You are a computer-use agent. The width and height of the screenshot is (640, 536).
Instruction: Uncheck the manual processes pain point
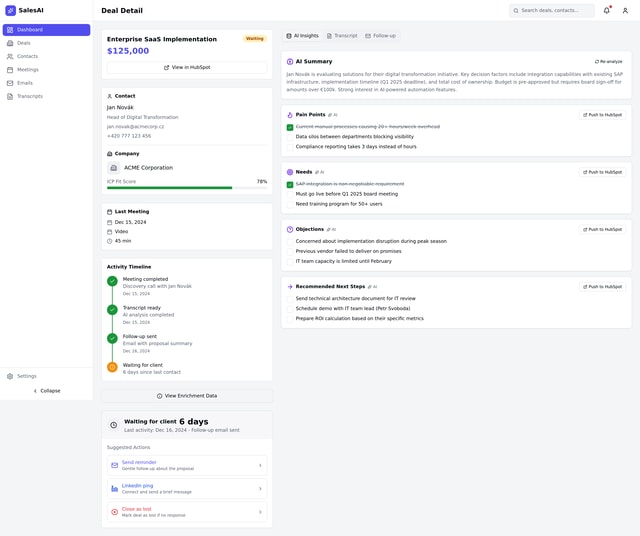point(290,127)
